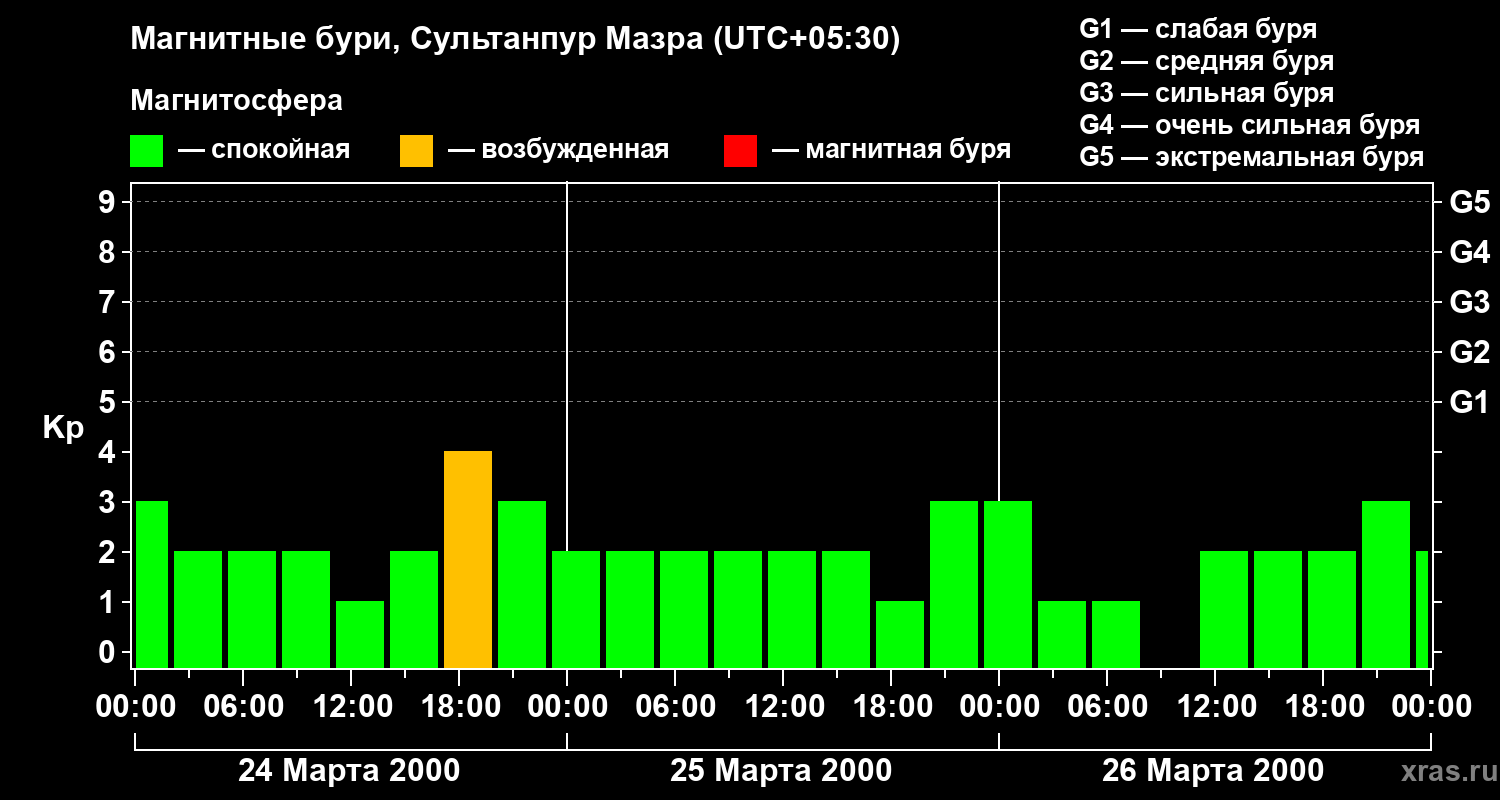
Task: Click the '— магнитная буря' legend label
Action: point(891,150)
